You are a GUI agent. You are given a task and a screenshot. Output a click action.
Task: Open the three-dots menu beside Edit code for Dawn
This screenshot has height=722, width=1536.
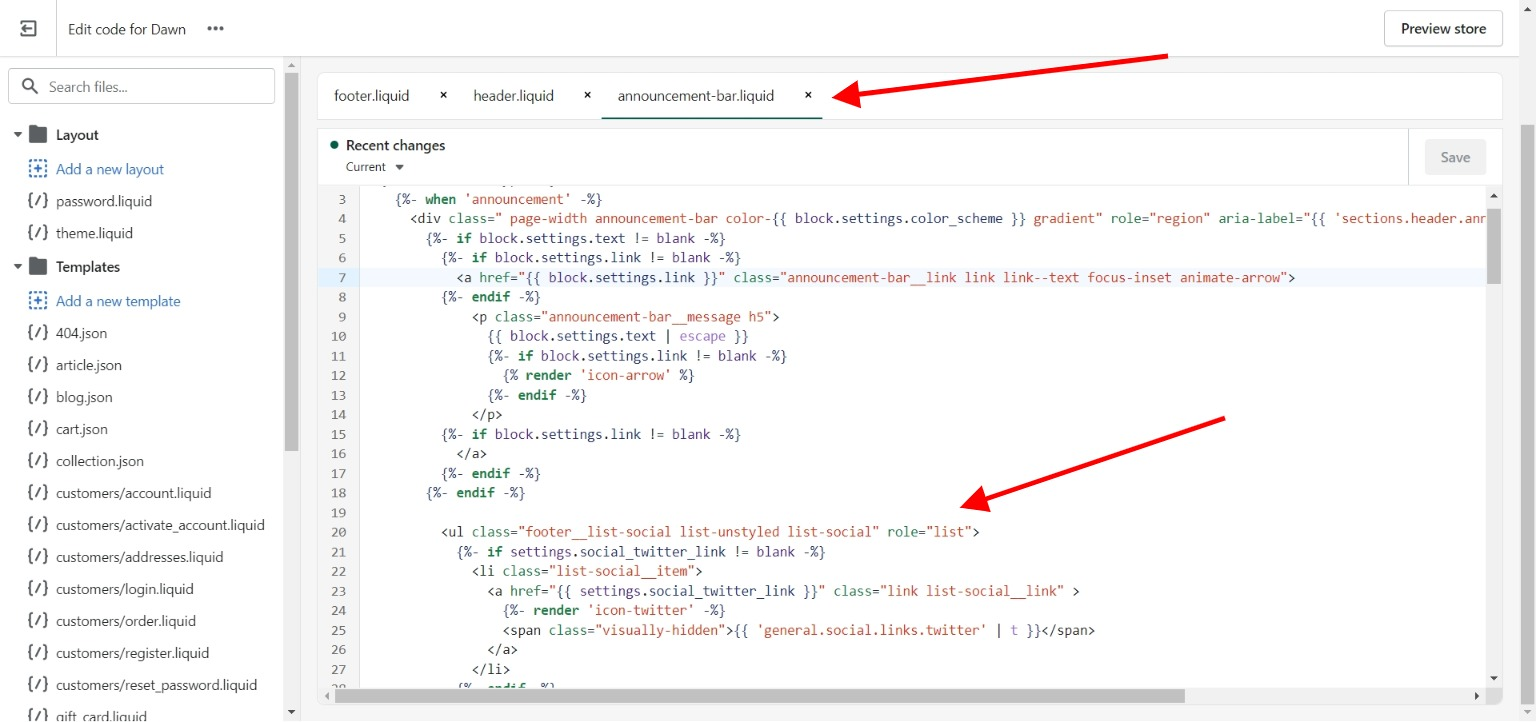[215, 29]
